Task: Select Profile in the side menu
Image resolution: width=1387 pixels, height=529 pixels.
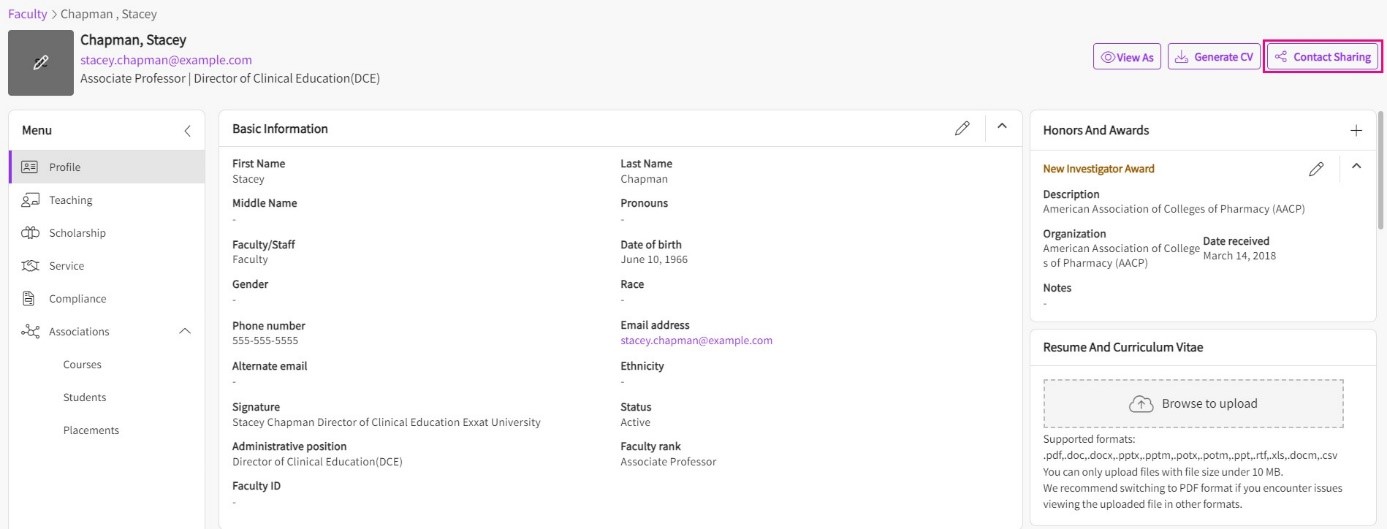Action: point(65,167)
